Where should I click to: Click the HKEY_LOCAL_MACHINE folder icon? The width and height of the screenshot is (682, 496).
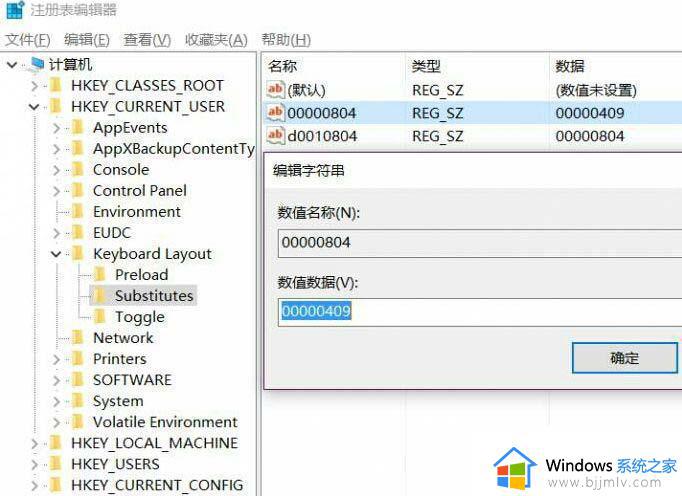(x=56, y=443)
